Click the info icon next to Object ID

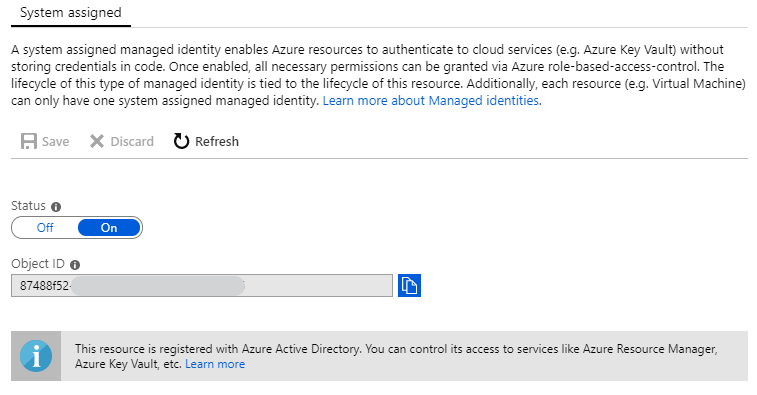point(75,265)
